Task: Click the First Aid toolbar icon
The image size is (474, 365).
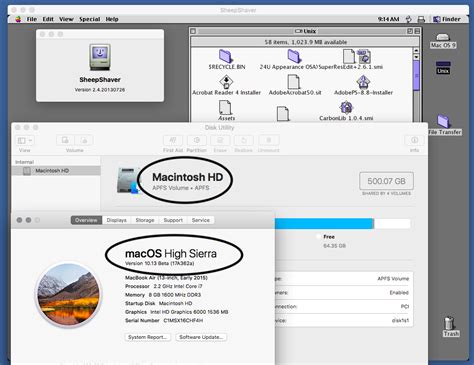Action: pos(173,140)
